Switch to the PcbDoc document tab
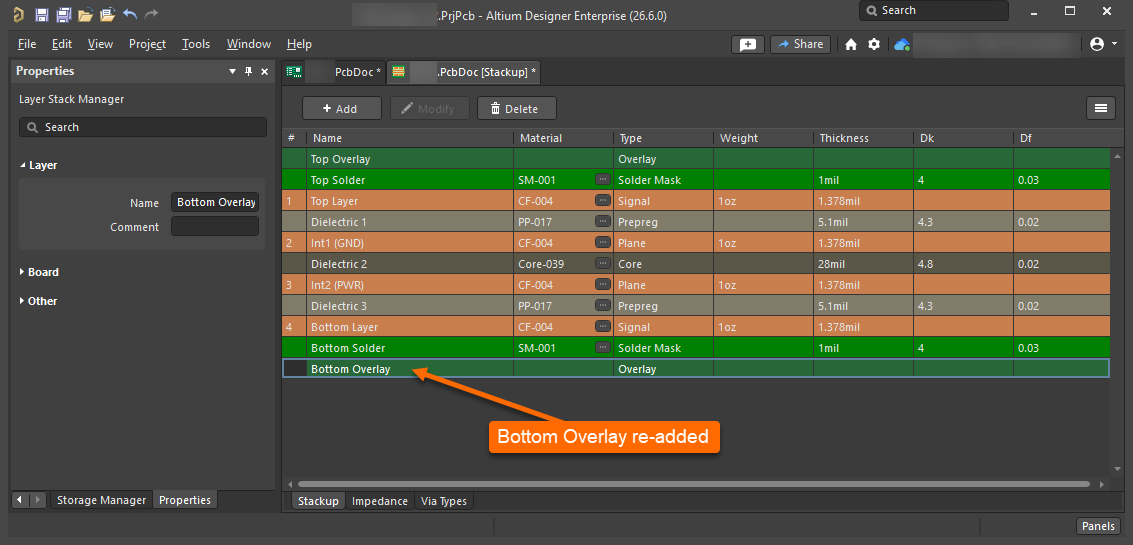 [334, 72]
